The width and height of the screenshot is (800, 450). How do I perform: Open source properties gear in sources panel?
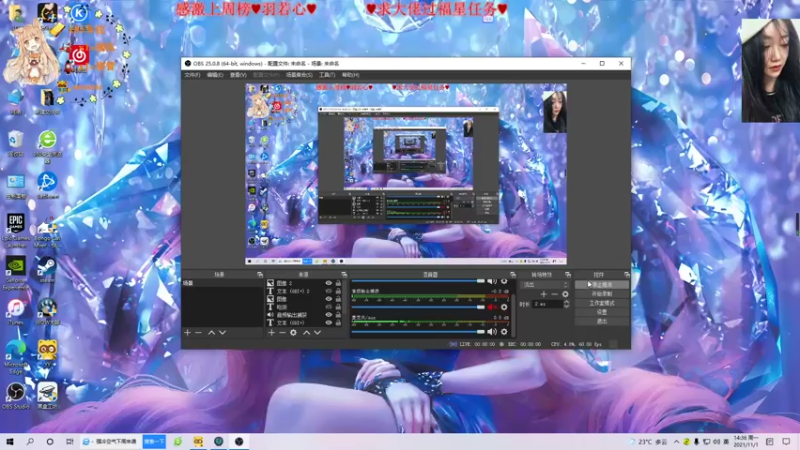tap(293, 333)
